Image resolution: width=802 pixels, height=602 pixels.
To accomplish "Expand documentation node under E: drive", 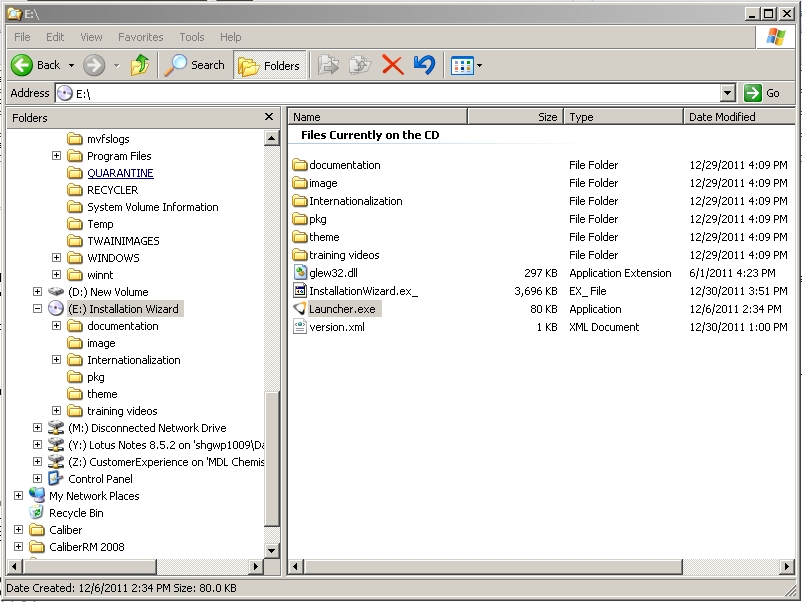I will (x=56, y=325).
